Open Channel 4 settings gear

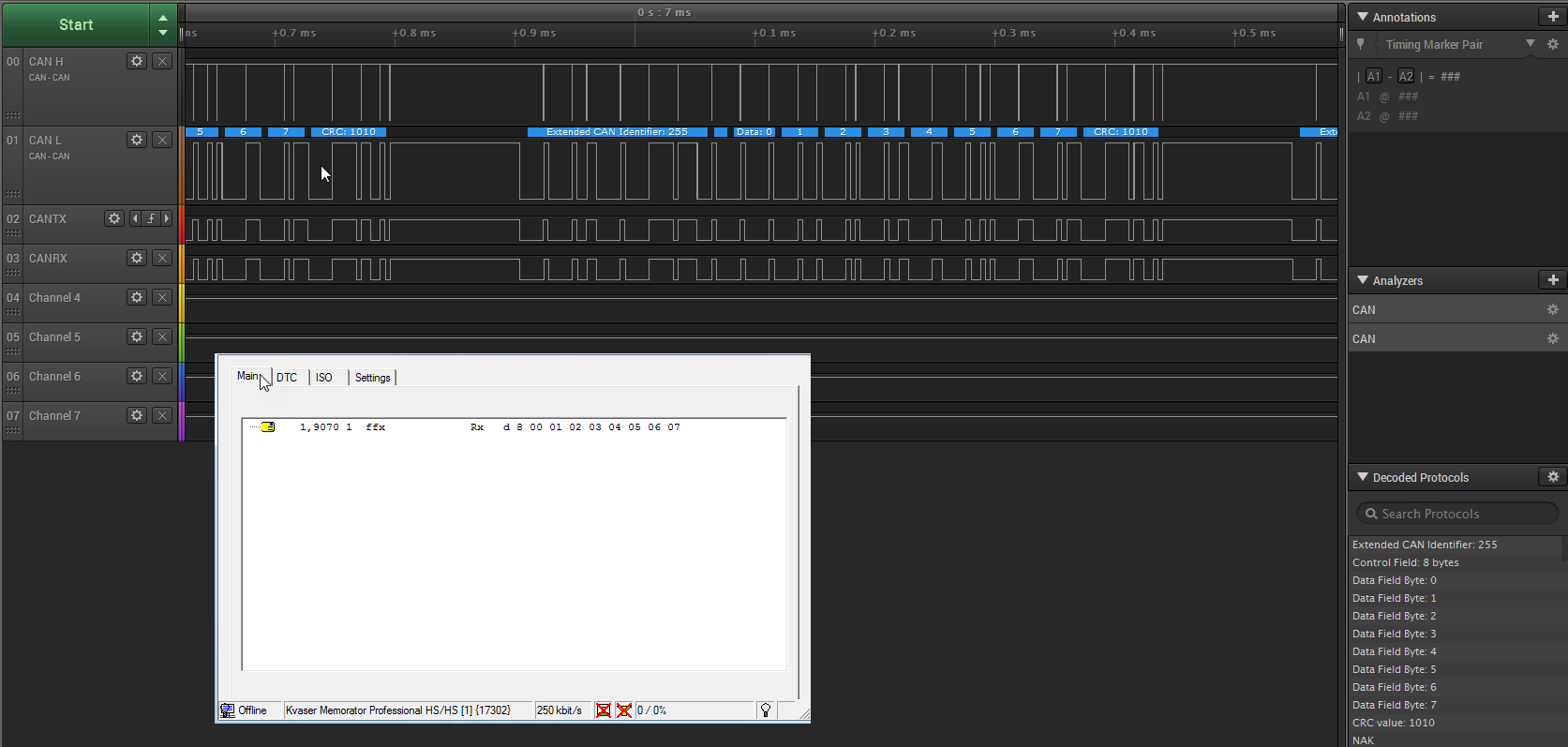click(x=137, y=297)
